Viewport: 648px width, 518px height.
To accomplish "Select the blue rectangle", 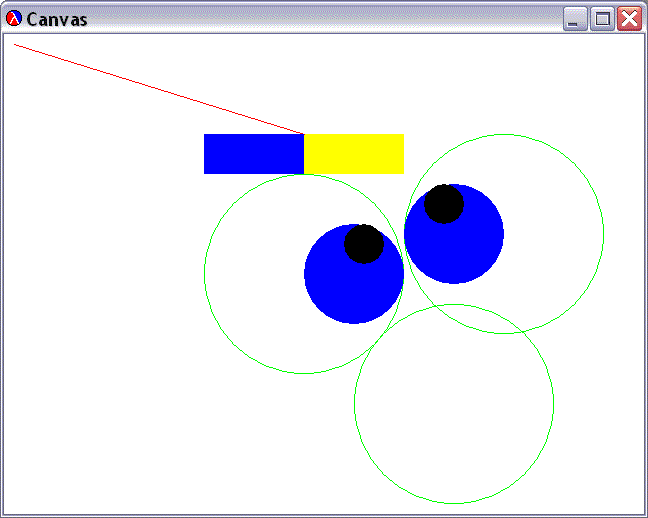I will click(x=253, y=154).
